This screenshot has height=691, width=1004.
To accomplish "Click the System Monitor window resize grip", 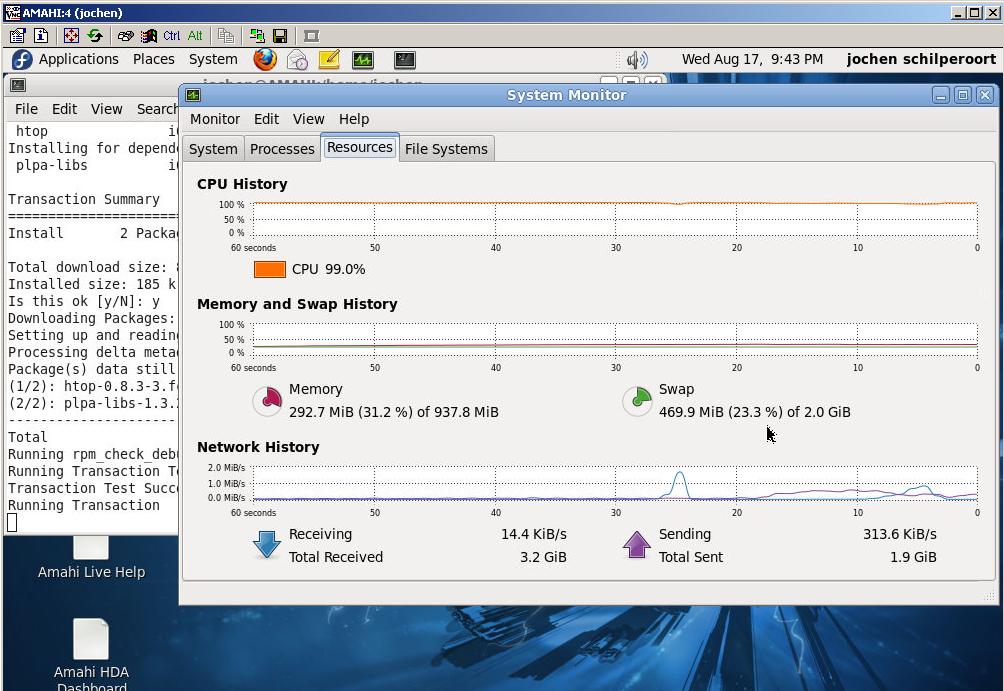I will tap(990, 597).
